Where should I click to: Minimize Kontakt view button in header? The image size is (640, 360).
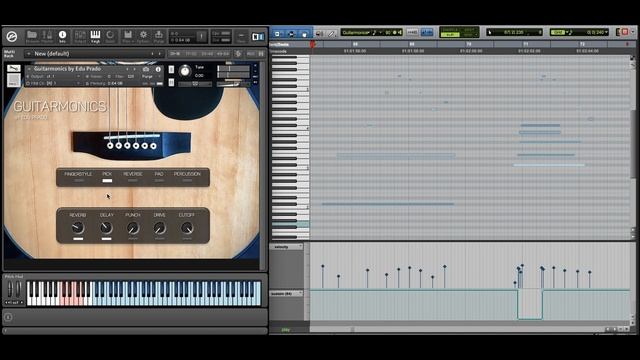(x=241, y=37)
